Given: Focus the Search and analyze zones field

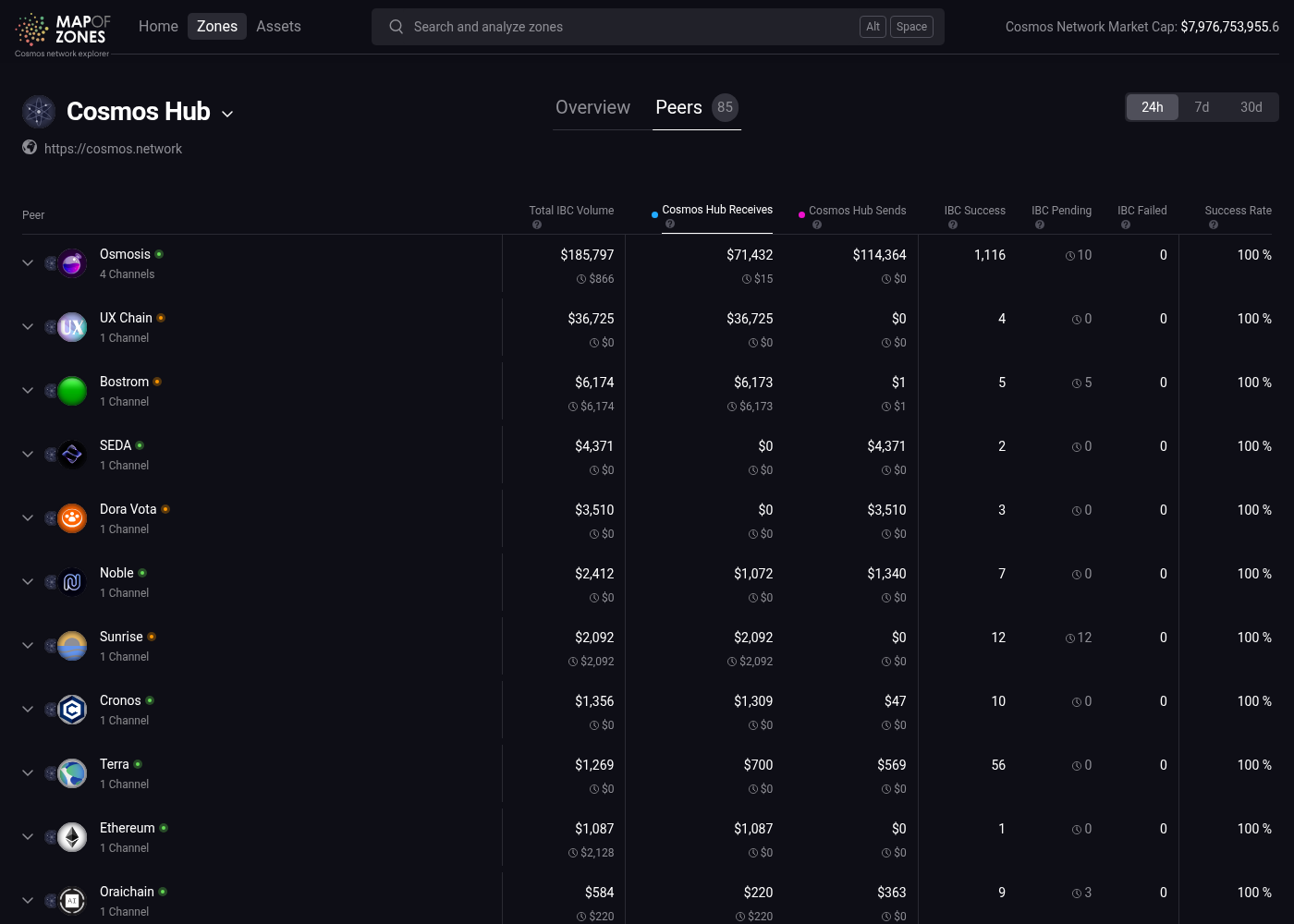Looking at the screenshot, I should coord(658,27).
